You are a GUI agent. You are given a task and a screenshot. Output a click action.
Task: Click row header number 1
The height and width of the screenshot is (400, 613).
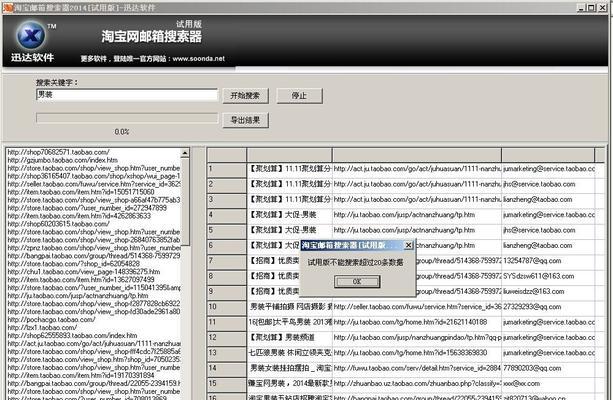point(227,169)
